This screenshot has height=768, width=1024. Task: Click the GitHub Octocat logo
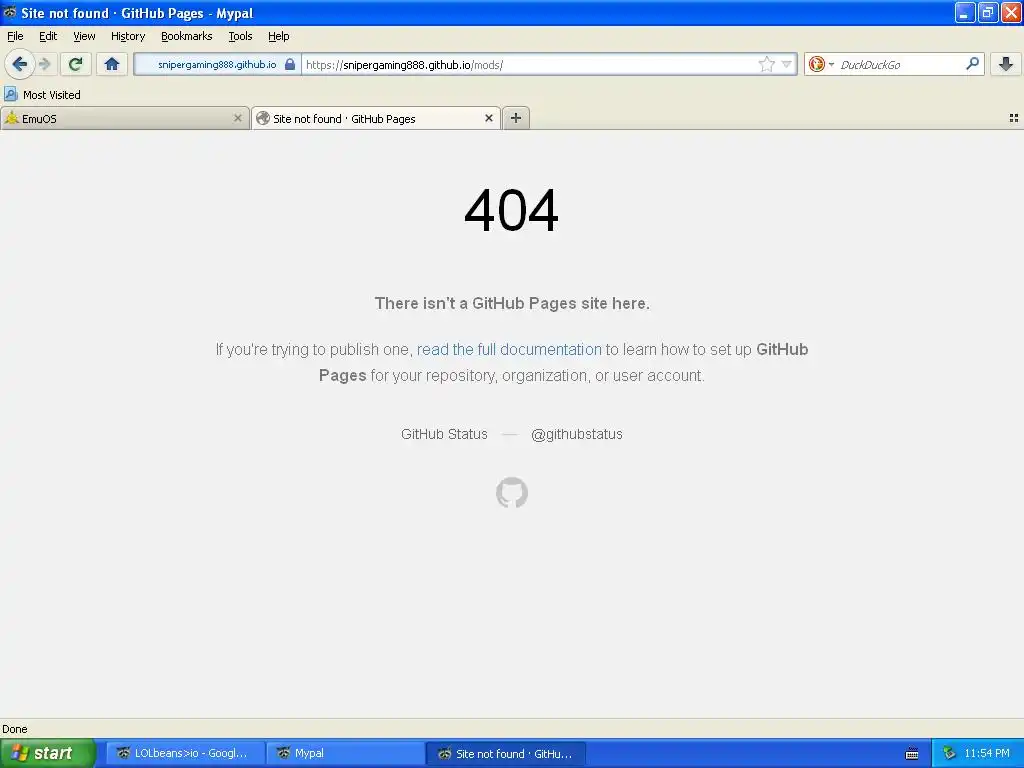coord(512,492)
